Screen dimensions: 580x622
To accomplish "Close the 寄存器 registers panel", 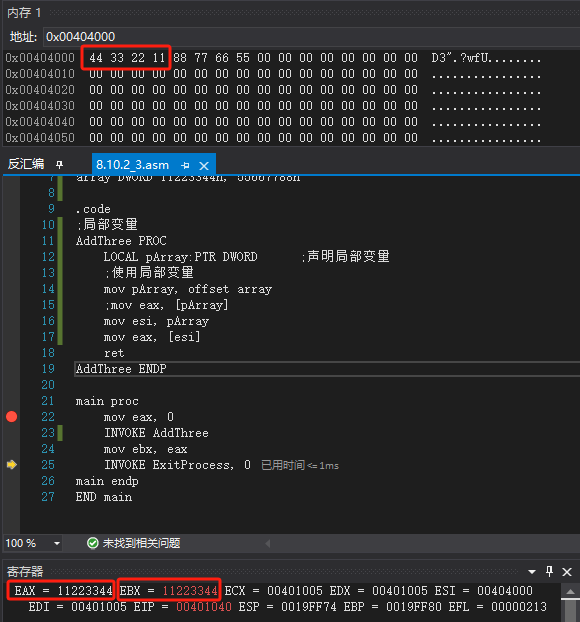I will click(x=567, y=572).
